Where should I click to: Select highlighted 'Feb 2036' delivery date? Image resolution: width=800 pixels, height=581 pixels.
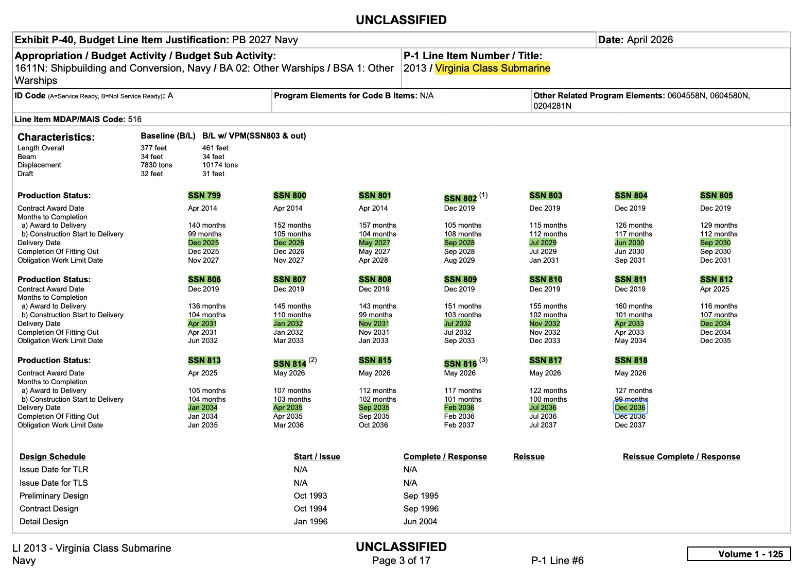[x=459, y=408]
